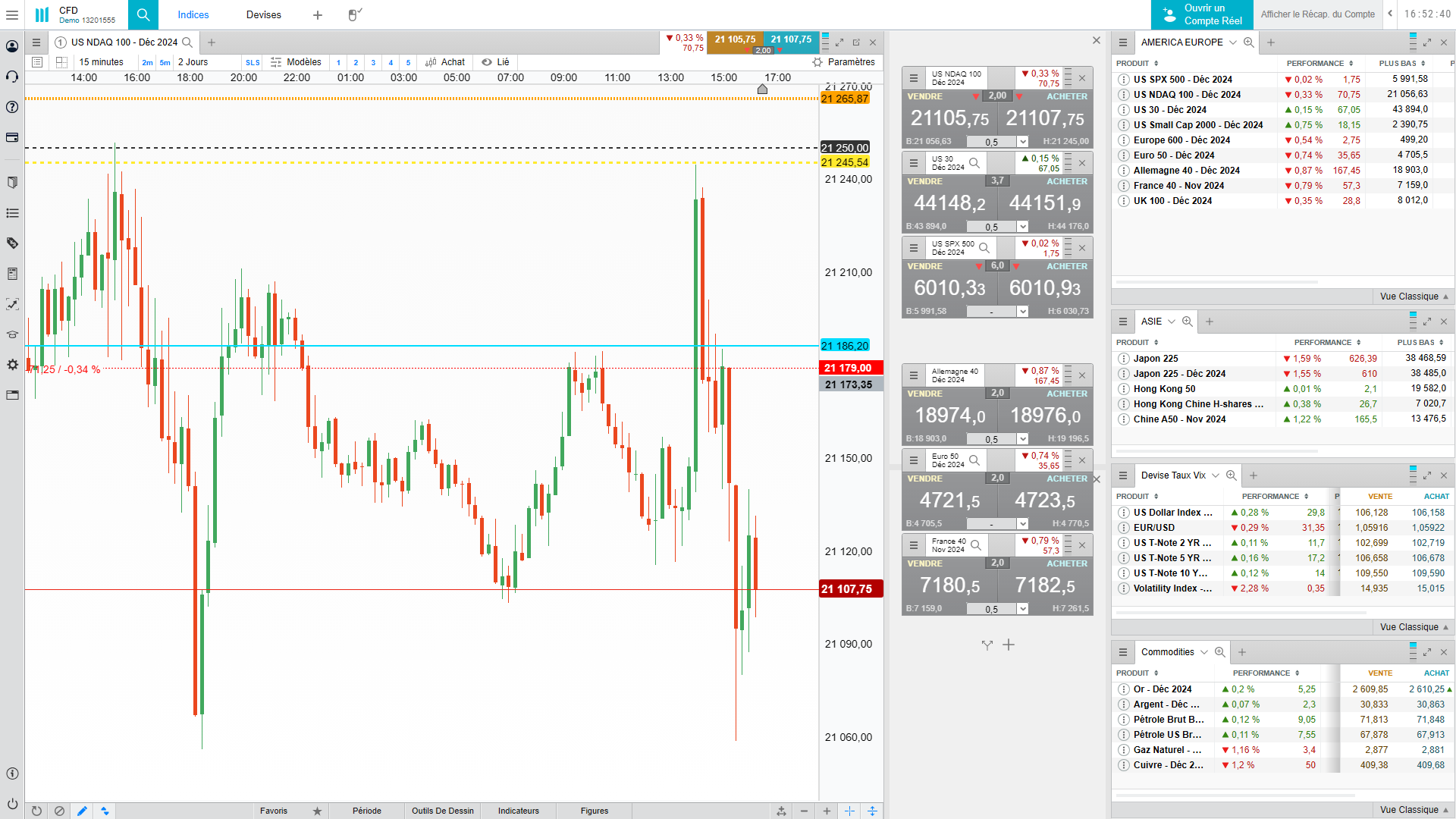Click the pencil drawing icon at the bottom left

point(82,811)
